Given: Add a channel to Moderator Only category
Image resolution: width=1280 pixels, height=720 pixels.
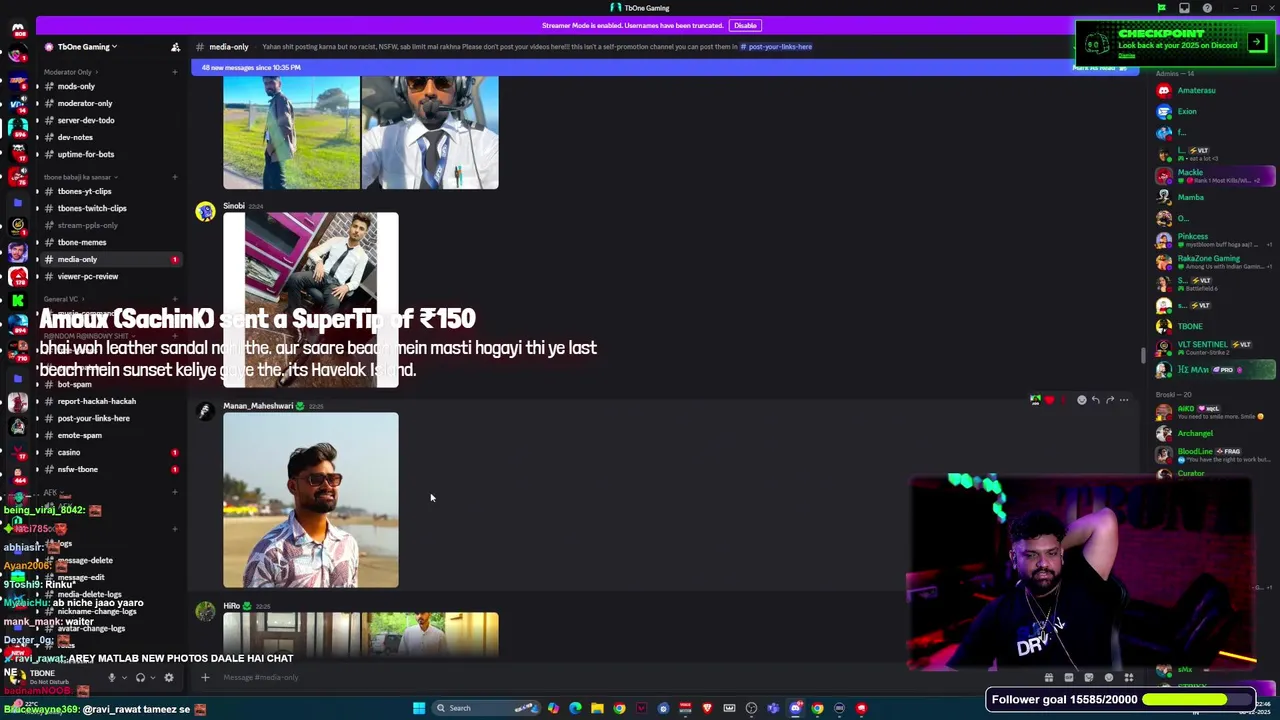Looking at the screenshot, I should pyautogui.click(x=175, y=72).
